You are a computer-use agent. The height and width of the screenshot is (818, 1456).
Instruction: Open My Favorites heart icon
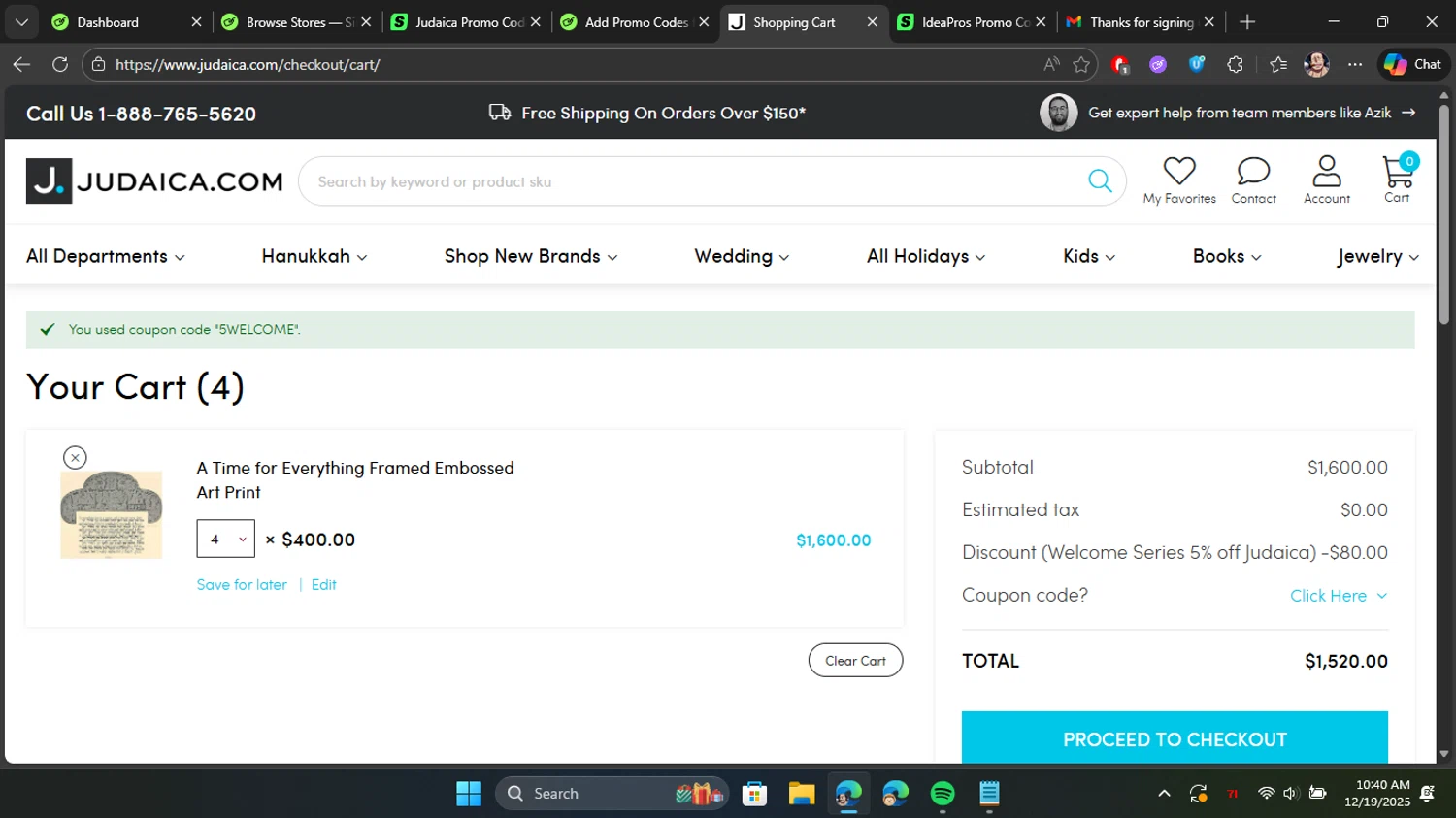1179,171
